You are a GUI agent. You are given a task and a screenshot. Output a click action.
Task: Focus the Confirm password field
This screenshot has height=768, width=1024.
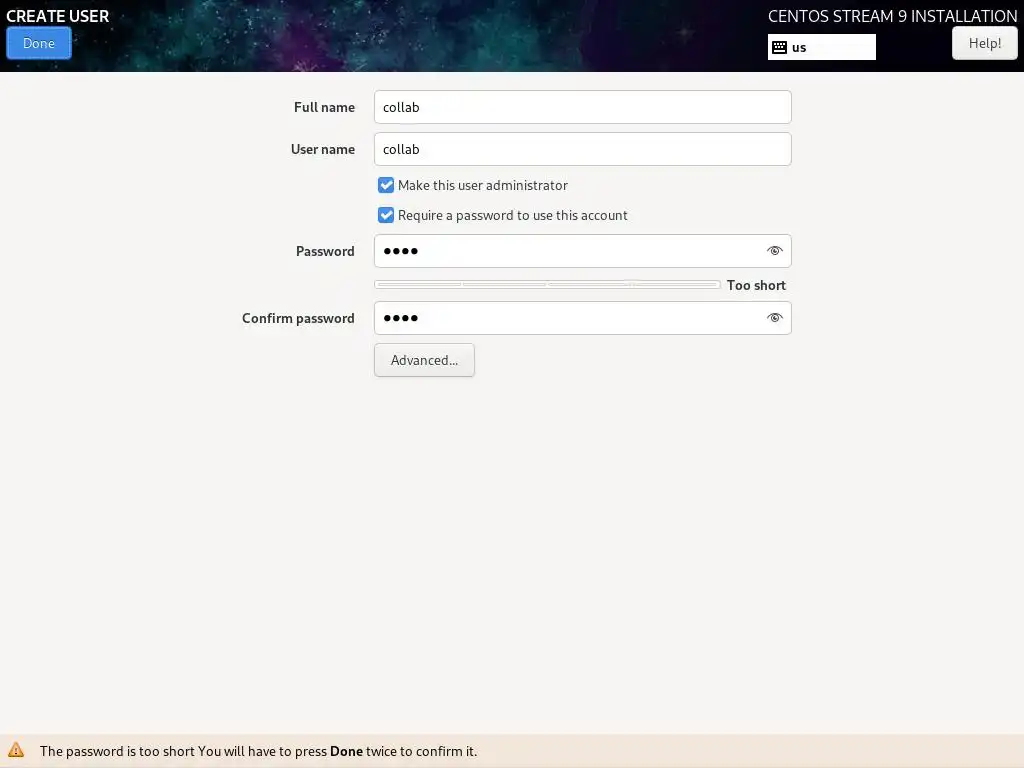[583, 318]
